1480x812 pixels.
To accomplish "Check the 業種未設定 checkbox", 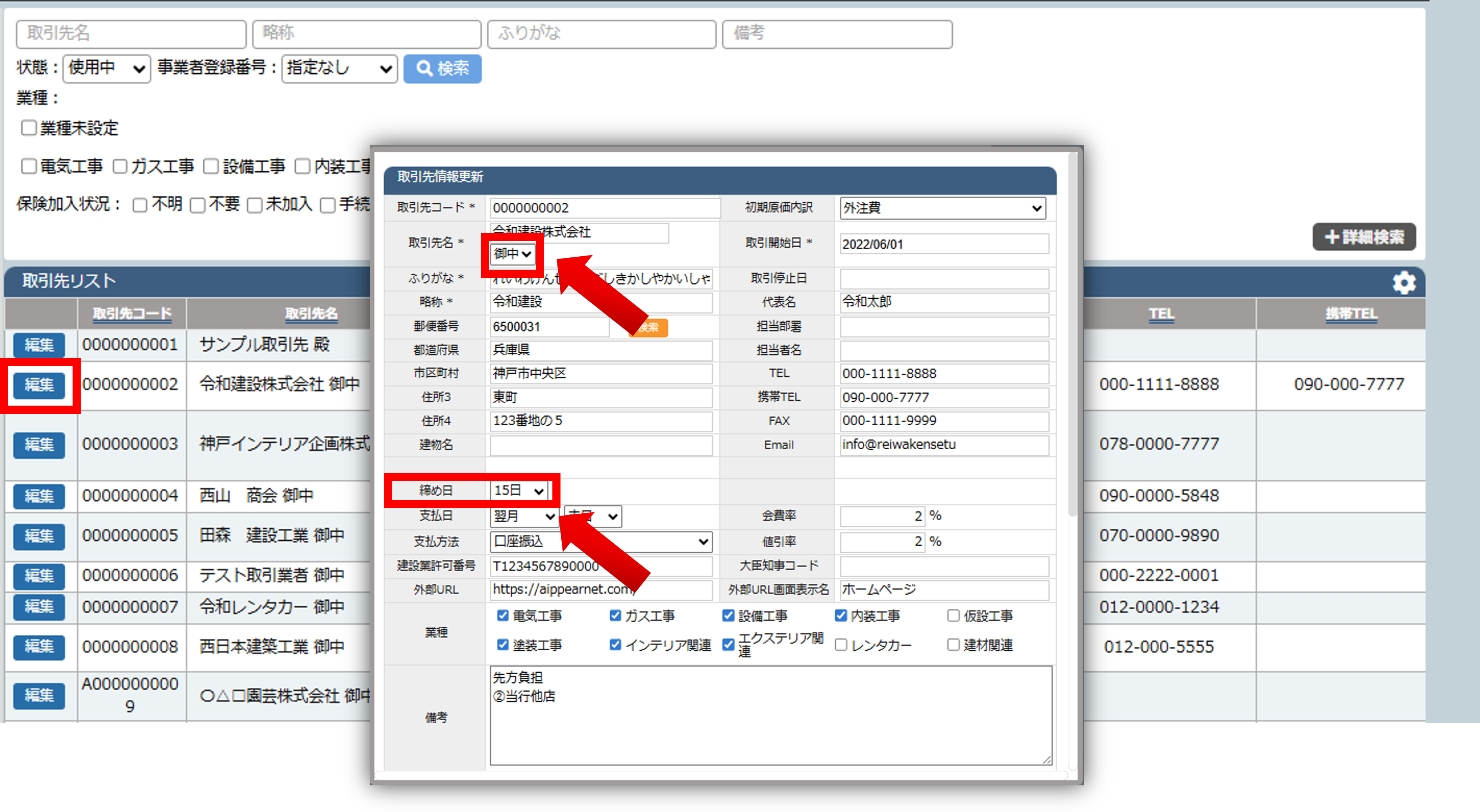I will 29,127.
